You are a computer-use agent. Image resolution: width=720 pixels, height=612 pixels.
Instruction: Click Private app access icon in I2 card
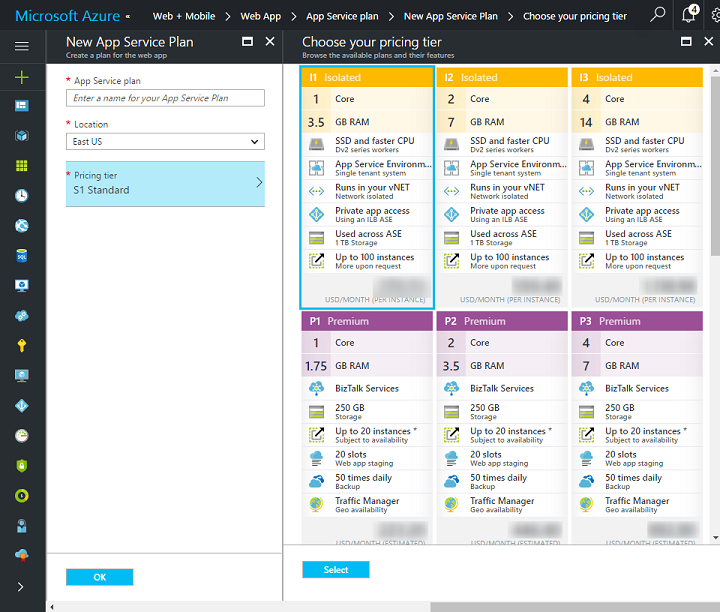coord(451,214)
